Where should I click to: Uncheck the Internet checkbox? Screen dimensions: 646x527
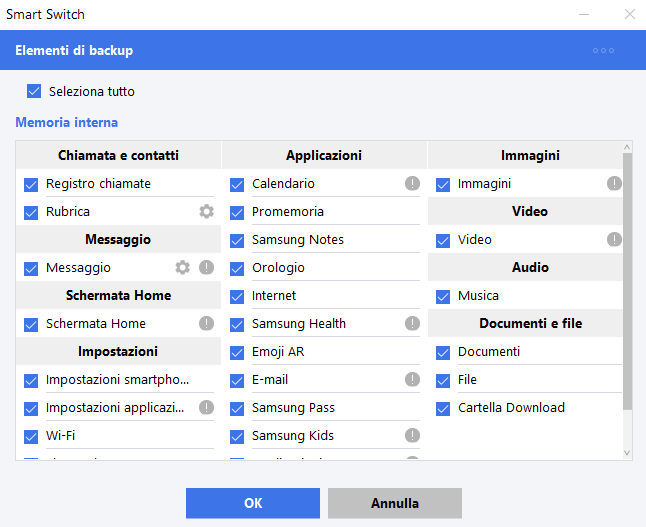(x=237, y=297)
